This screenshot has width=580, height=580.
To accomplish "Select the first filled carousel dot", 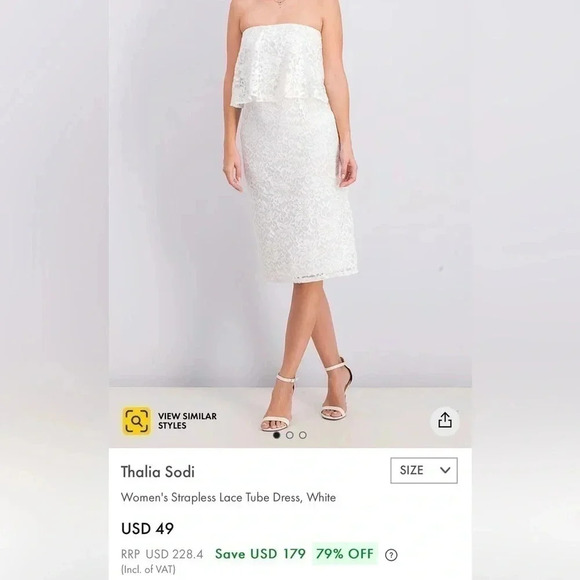I will (x=276, y=435).
